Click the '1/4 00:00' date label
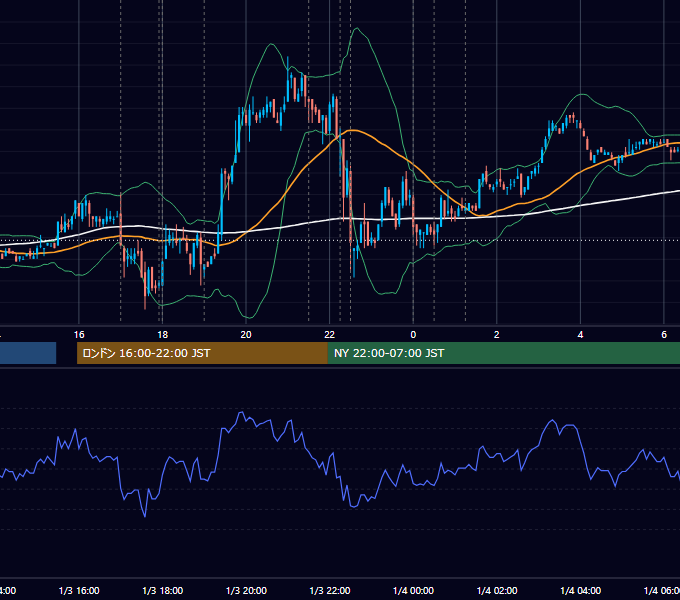The height and width of the screenshot is (600, 680). pyautogui.click(x=413, y=590)
